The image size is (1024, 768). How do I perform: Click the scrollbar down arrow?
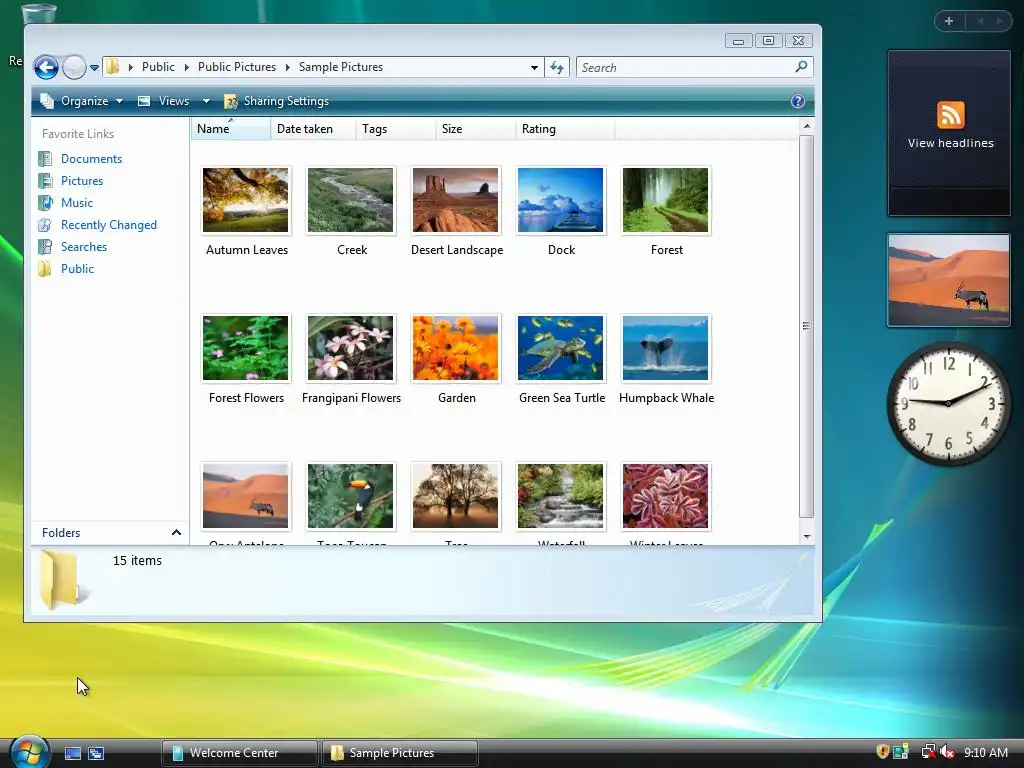coord(807,536)
